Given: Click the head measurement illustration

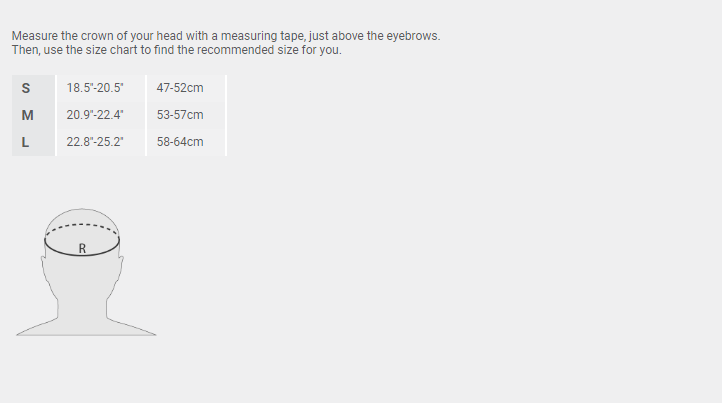Looking at the screenshot, I should pos(86,272).
